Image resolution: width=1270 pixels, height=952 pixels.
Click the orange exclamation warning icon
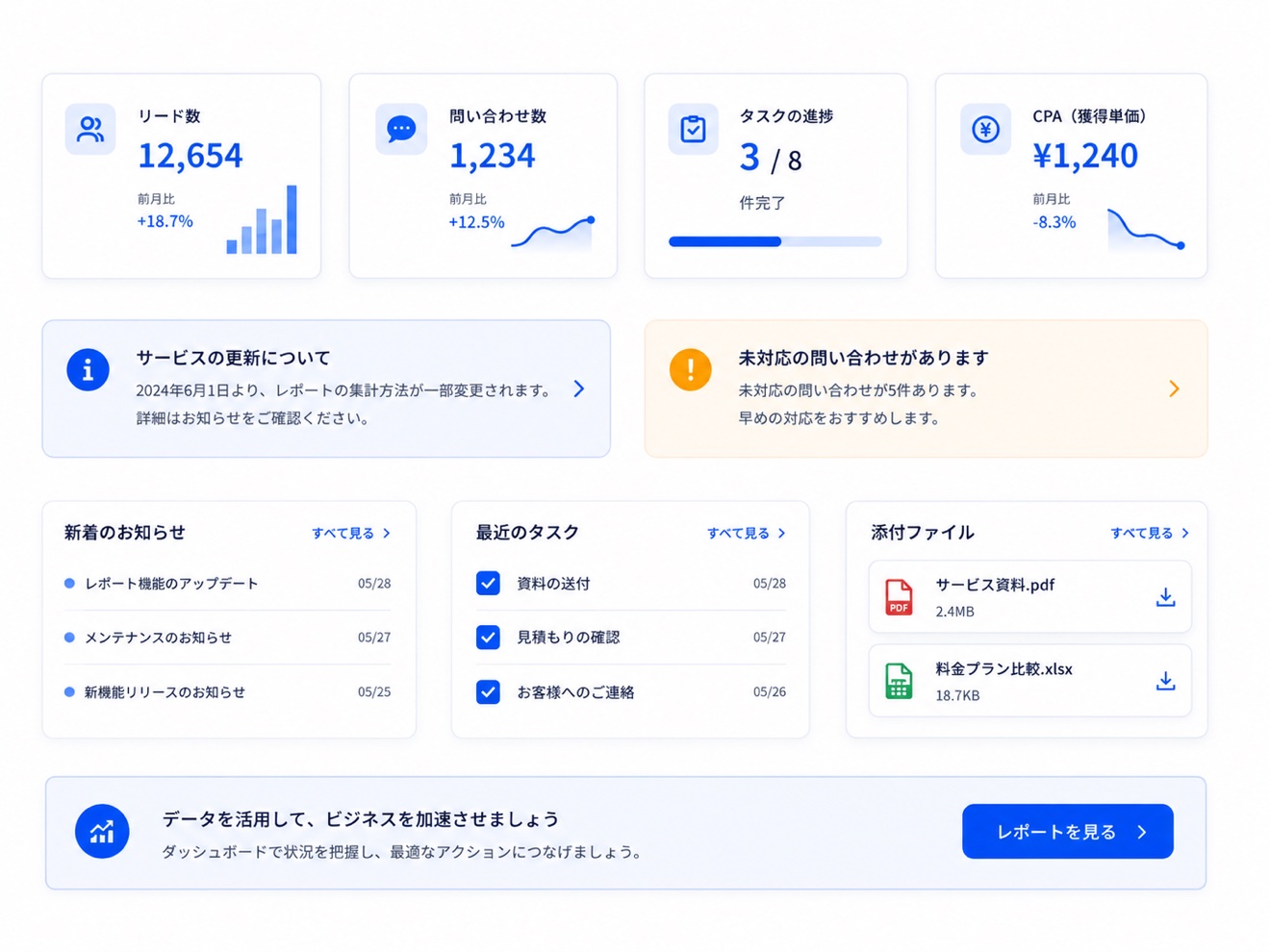click(690, 369)
